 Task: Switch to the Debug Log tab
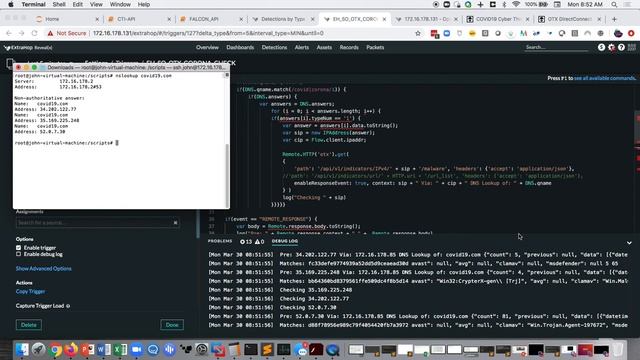(x=285, y=241)
